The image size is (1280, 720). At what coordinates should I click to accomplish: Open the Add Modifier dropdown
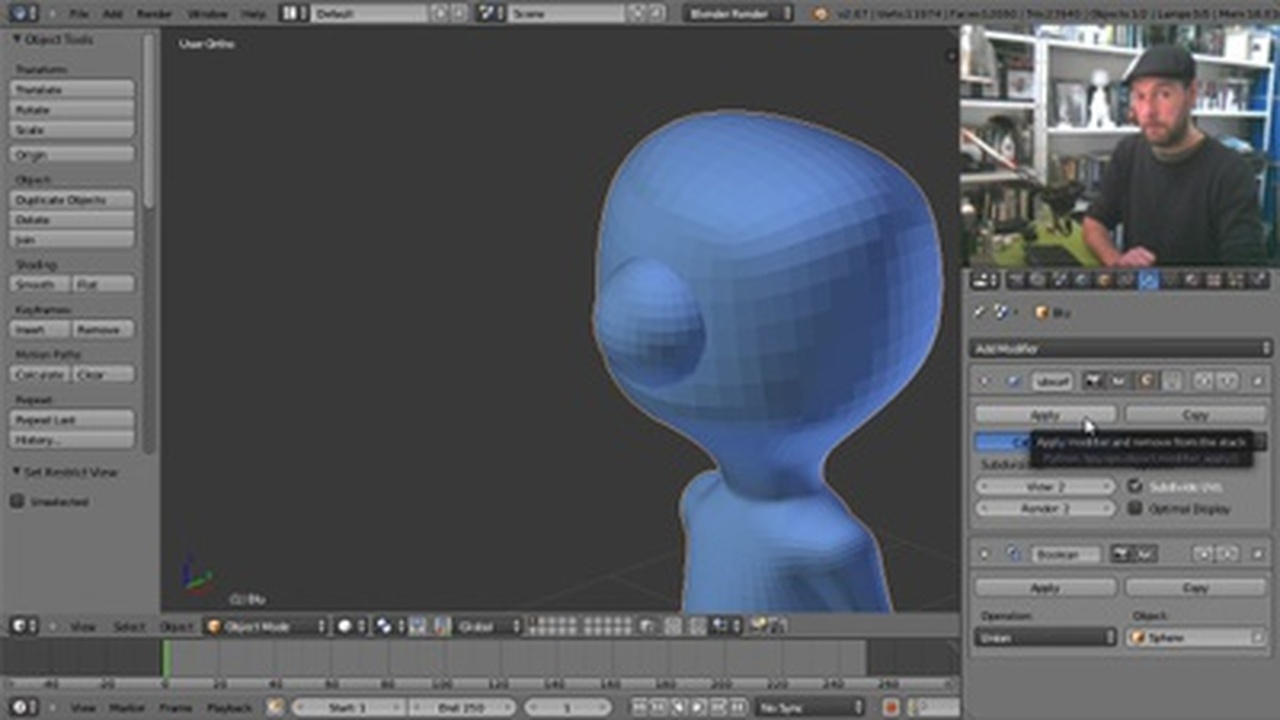[x=1122, y=349]
